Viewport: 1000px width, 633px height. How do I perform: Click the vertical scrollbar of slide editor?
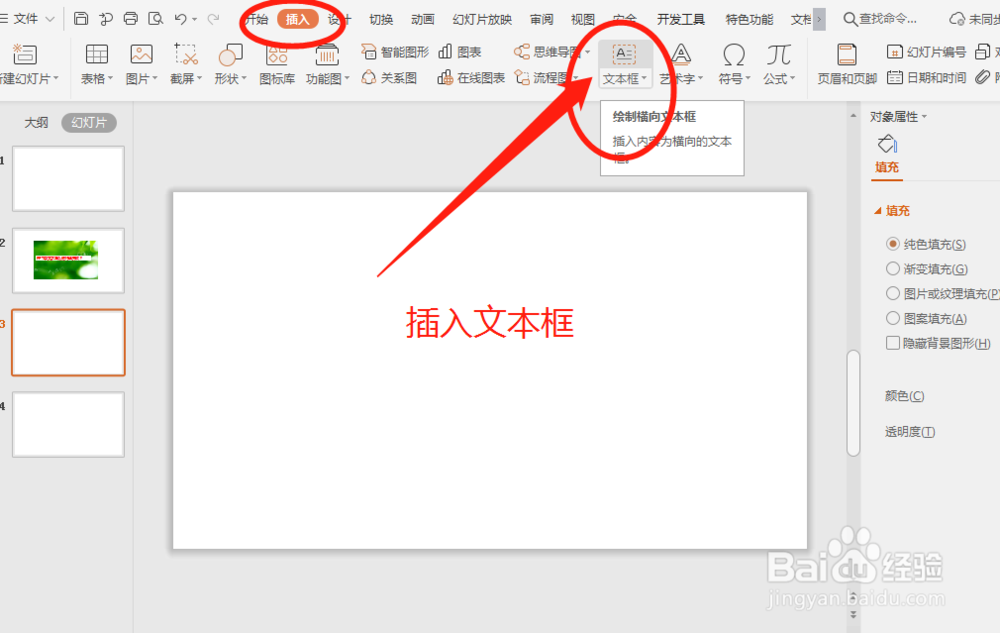853,403
